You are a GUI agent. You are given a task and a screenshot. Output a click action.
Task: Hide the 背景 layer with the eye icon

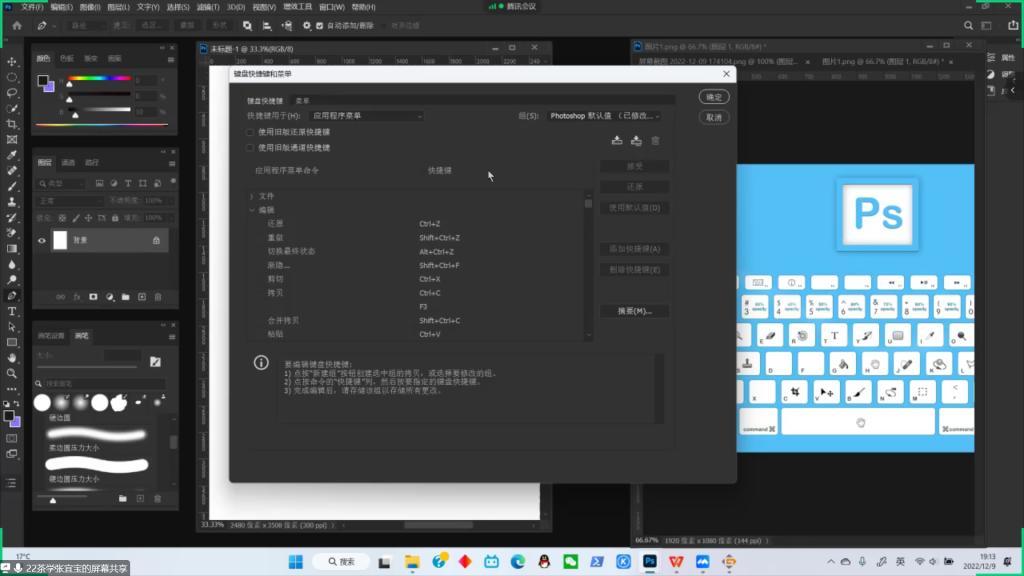42,240
